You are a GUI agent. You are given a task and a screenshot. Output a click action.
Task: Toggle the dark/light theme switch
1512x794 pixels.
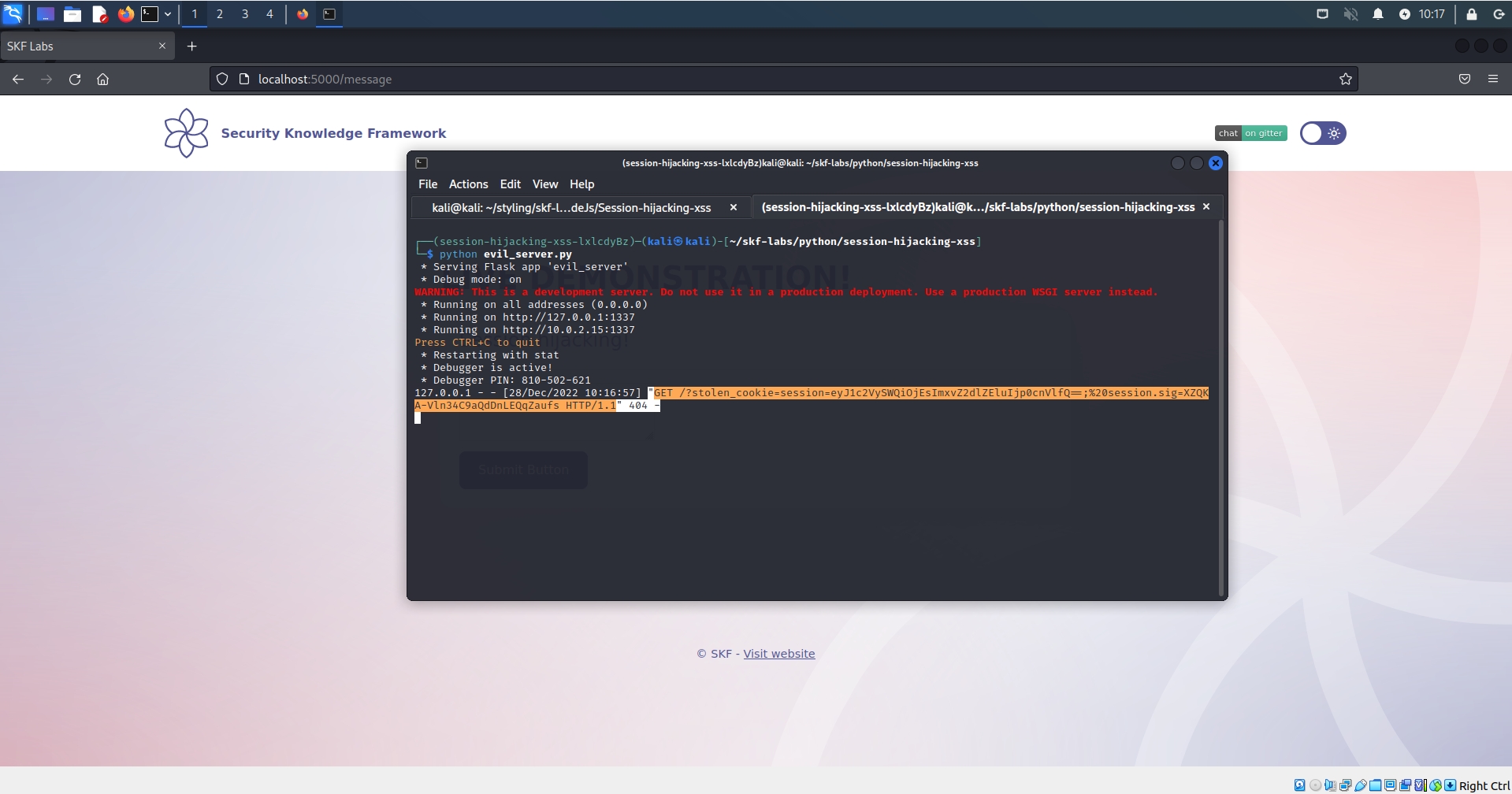[x=1322, y=133]
